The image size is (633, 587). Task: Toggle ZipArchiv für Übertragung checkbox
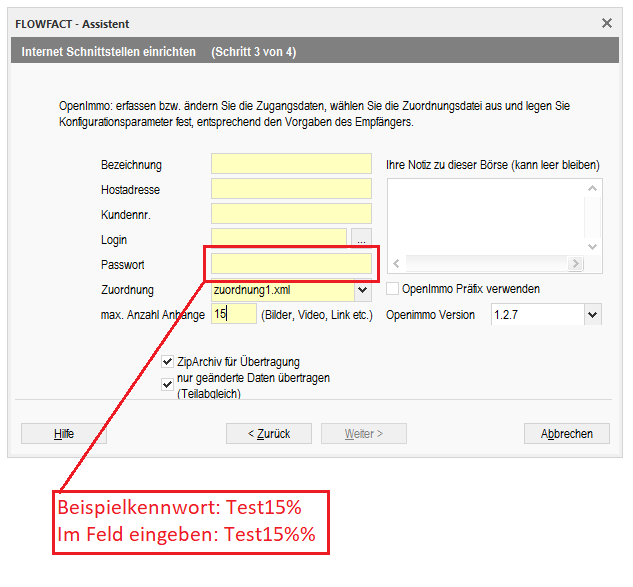(168, 362)
